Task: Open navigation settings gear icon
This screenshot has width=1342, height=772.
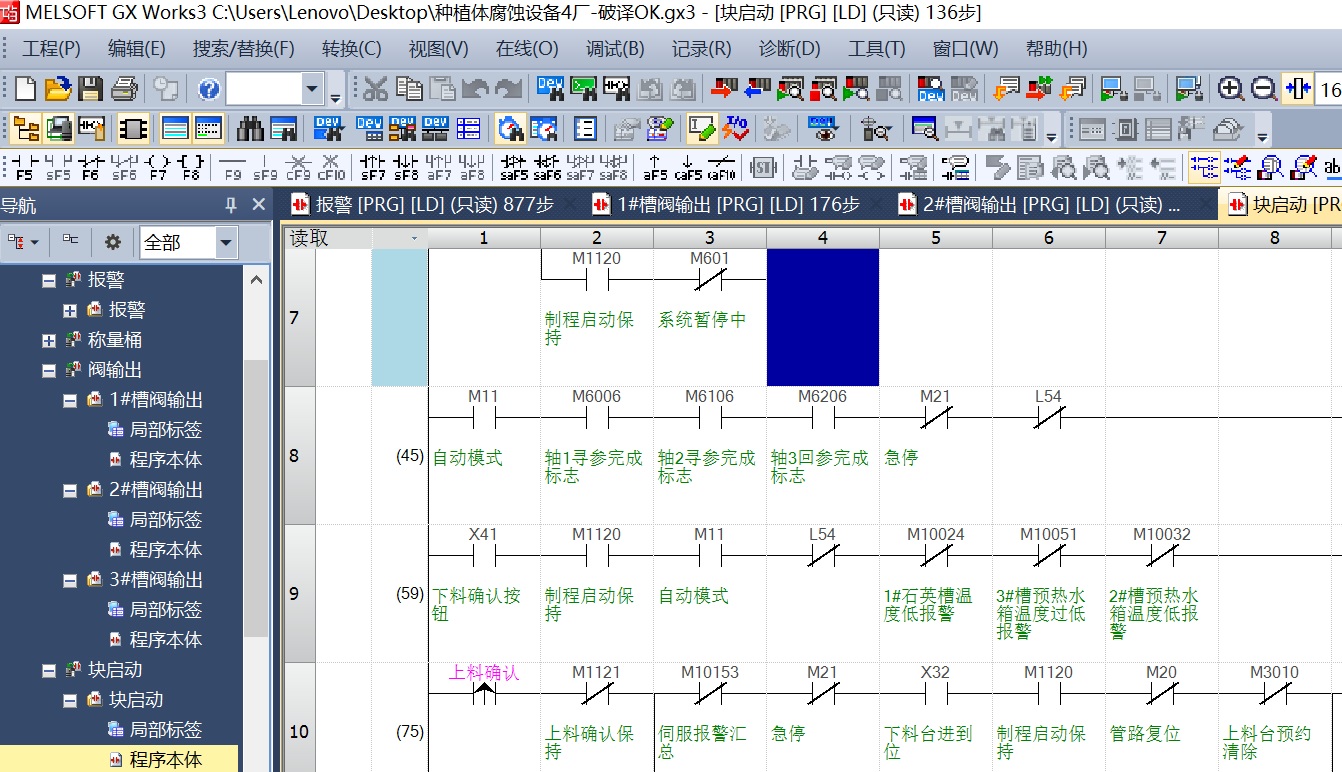Action: [x=113, y=242]
